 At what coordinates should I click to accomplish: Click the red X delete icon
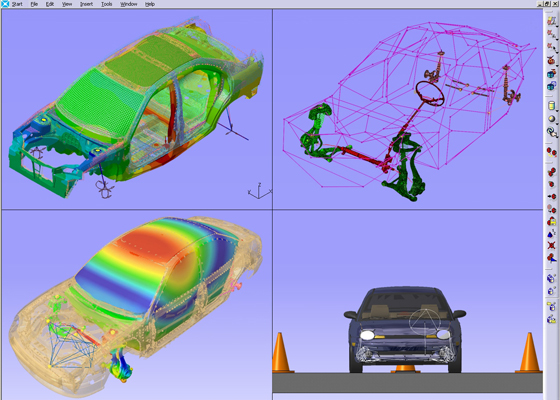(551, 245)
